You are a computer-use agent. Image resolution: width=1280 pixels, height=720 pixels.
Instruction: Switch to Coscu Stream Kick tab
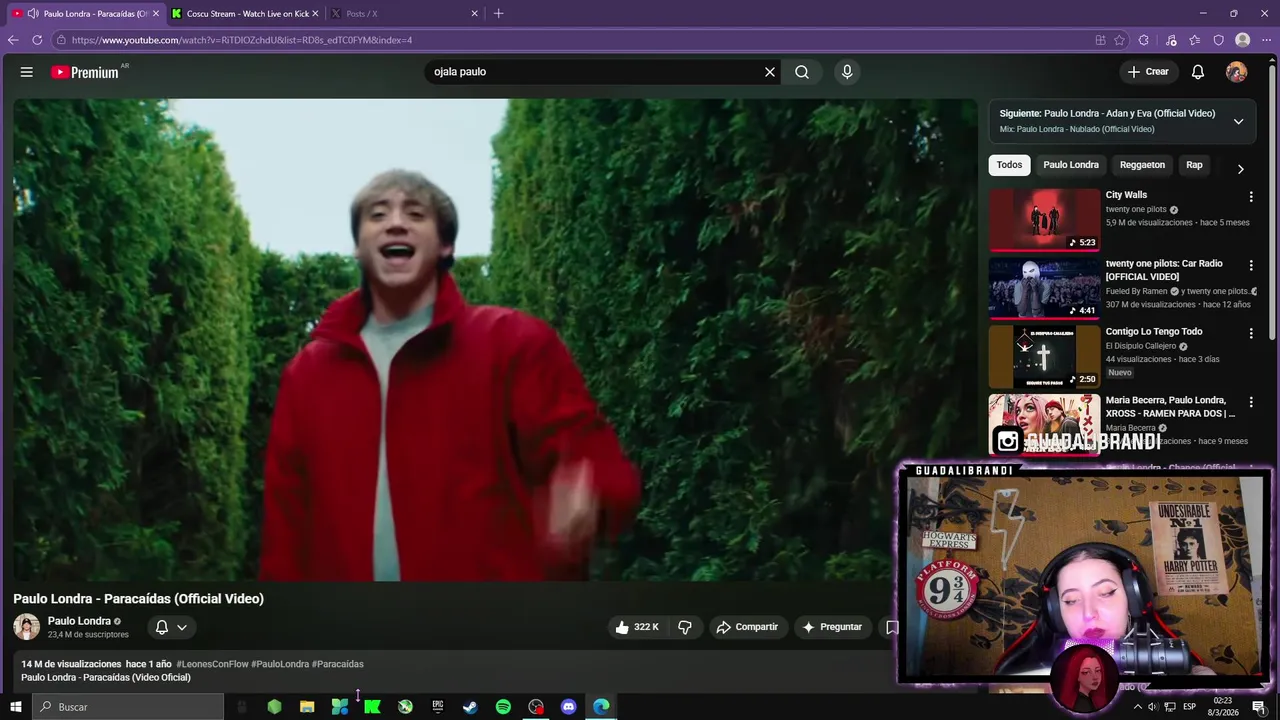point(241,14)
